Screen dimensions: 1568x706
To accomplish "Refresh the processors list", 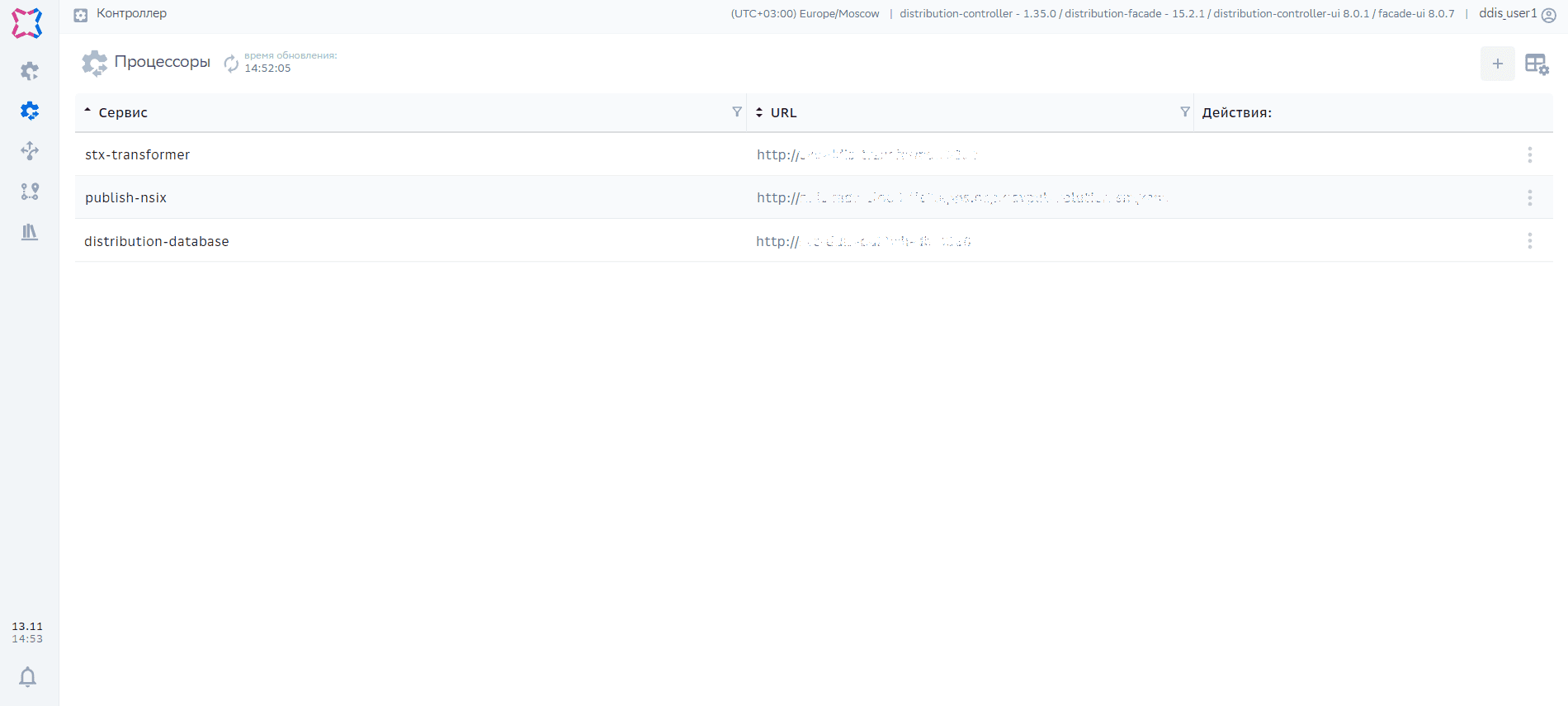I will (x=231, y=63).
